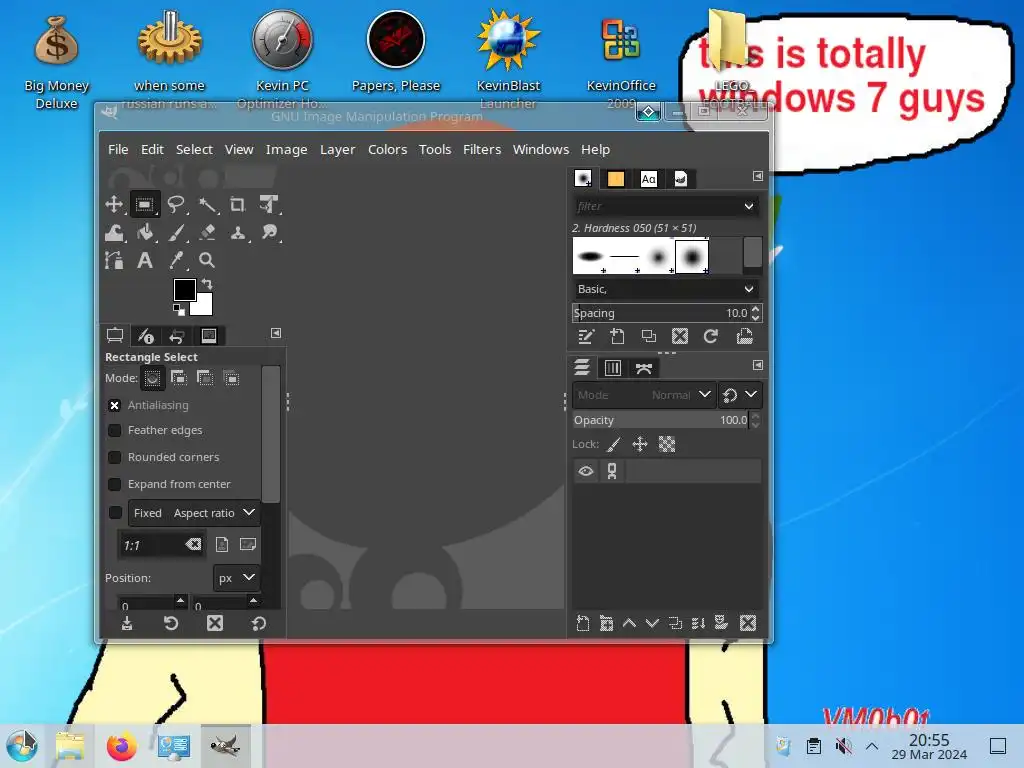
Task: Open the Undo History tab
Action: tap(177, 336)
